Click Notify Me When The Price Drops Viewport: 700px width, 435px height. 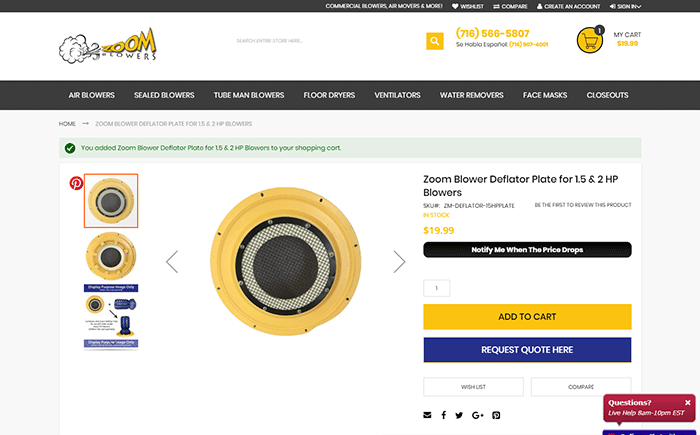click(x=527, y=250)
